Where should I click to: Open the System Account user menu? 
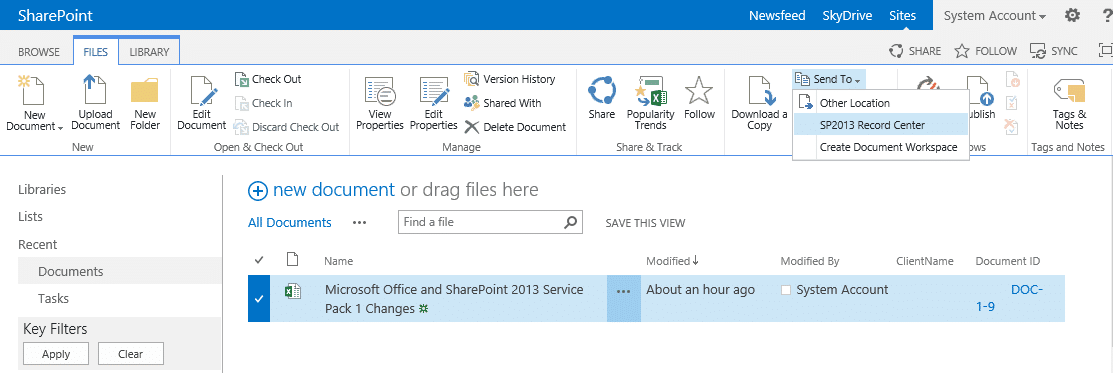[x=994, y=16]
